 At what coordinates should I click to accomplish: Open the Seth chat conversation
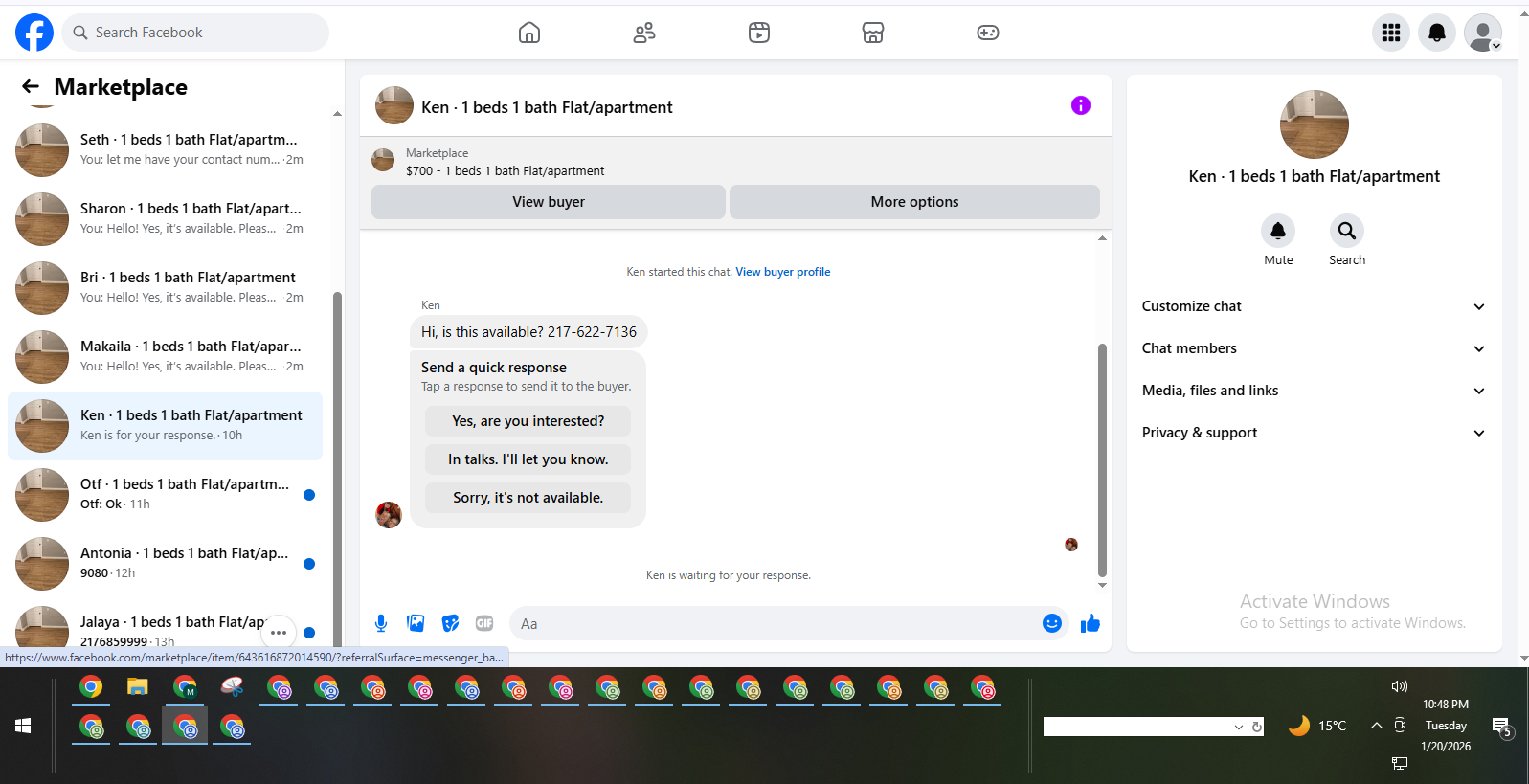point(165,150)
